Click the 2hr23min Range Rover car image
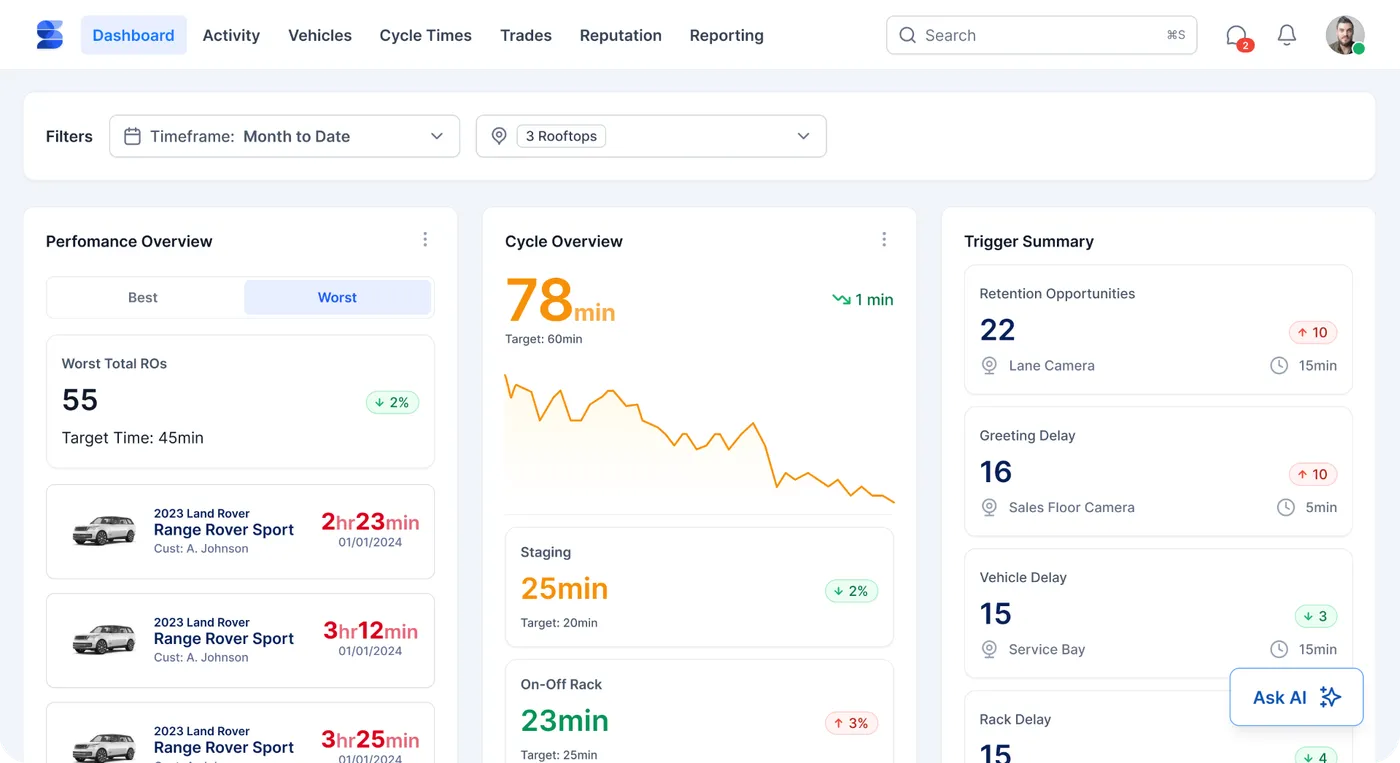 click(104, 531)
